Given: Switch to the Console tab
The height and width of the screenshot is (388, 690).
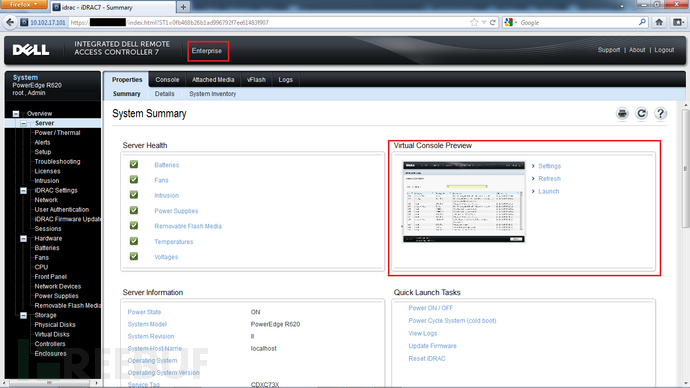Looking at the screenshot, I should click(x=167, y=80).
